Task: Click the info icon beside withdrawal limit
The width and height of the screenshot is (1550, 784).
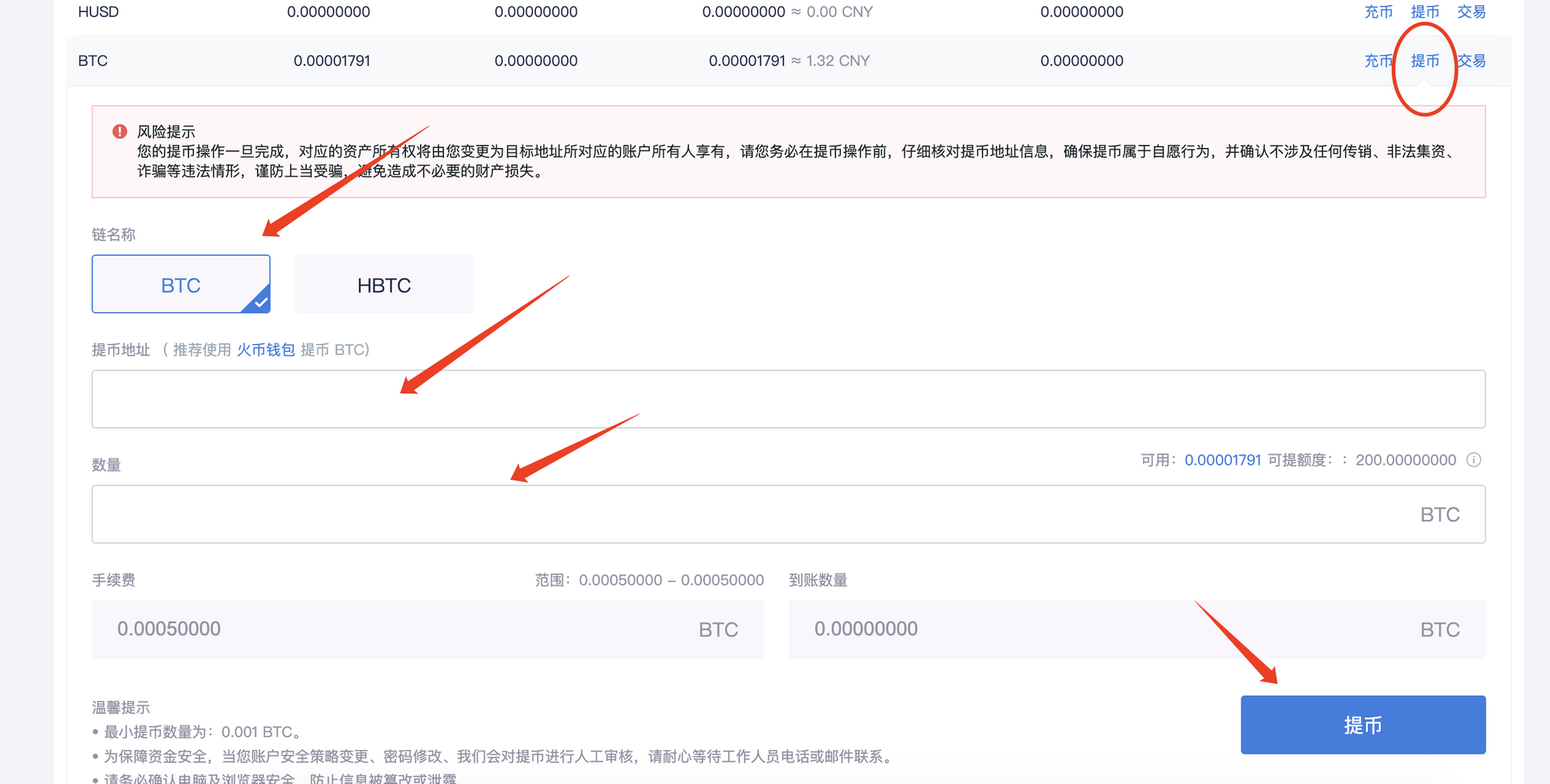Action: point(1474,460)
